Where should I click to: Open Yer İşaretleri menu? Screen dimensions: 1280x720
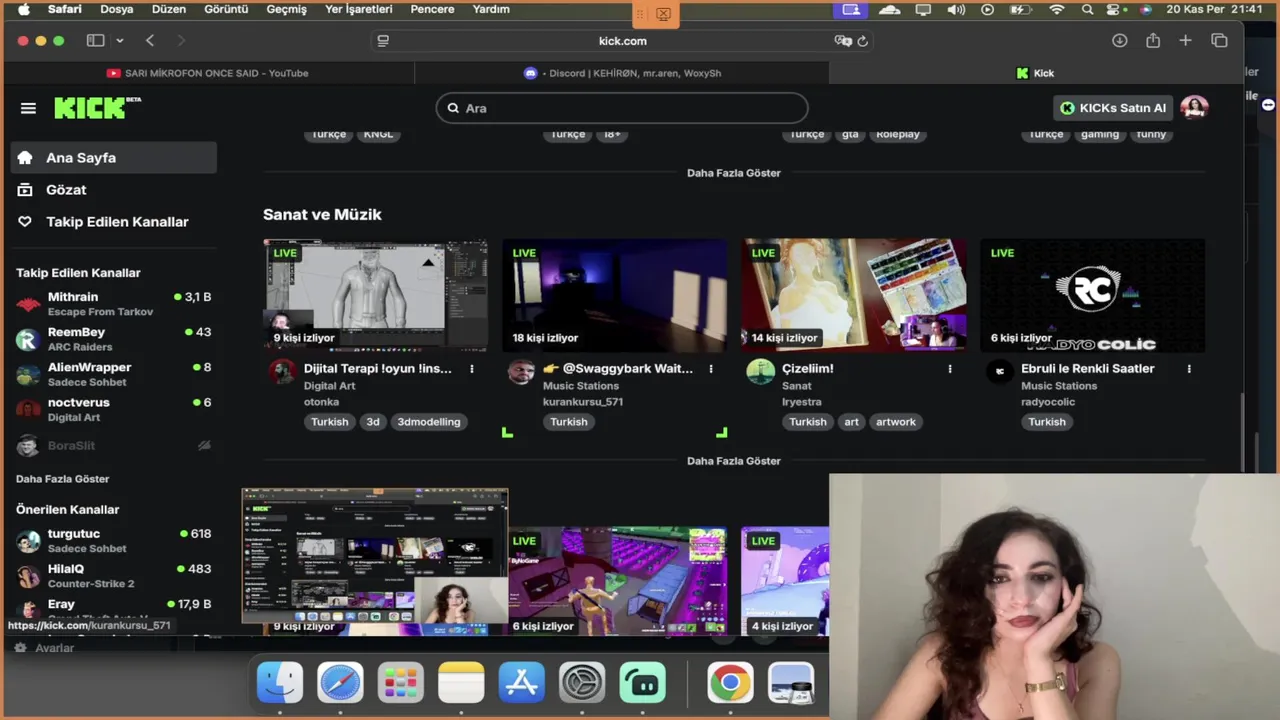click(x=361, y=9)
